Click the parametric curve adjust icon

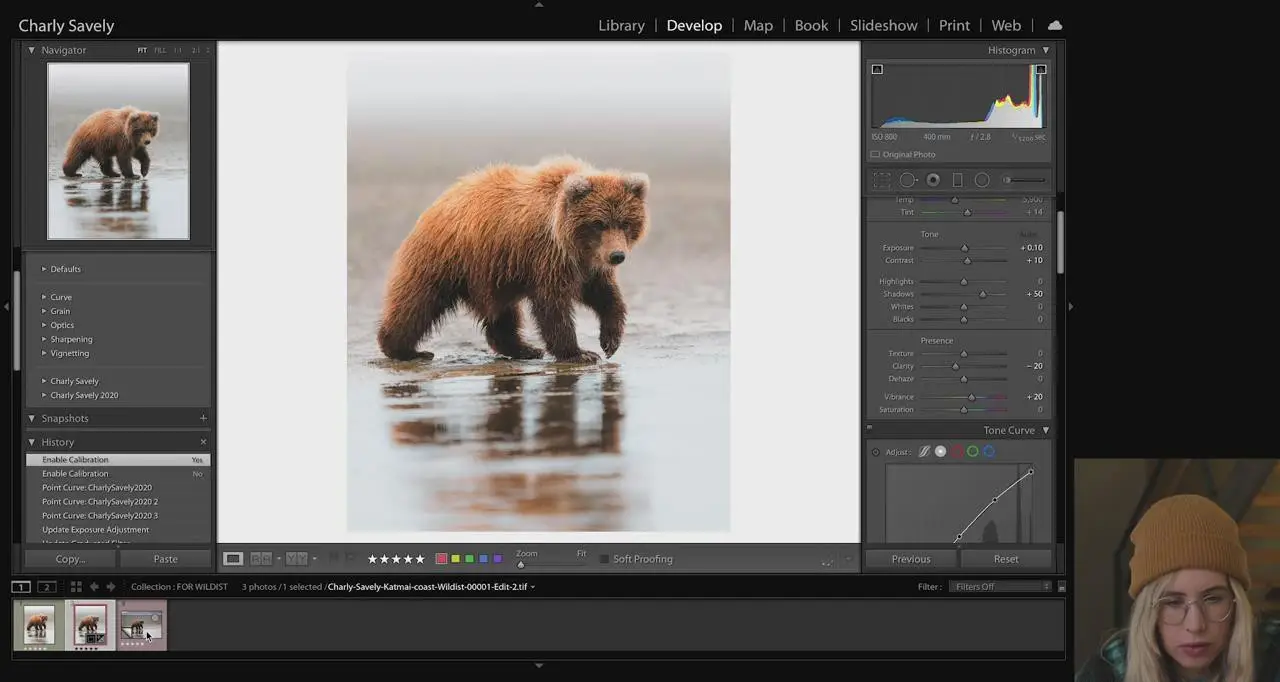[924, 452]
